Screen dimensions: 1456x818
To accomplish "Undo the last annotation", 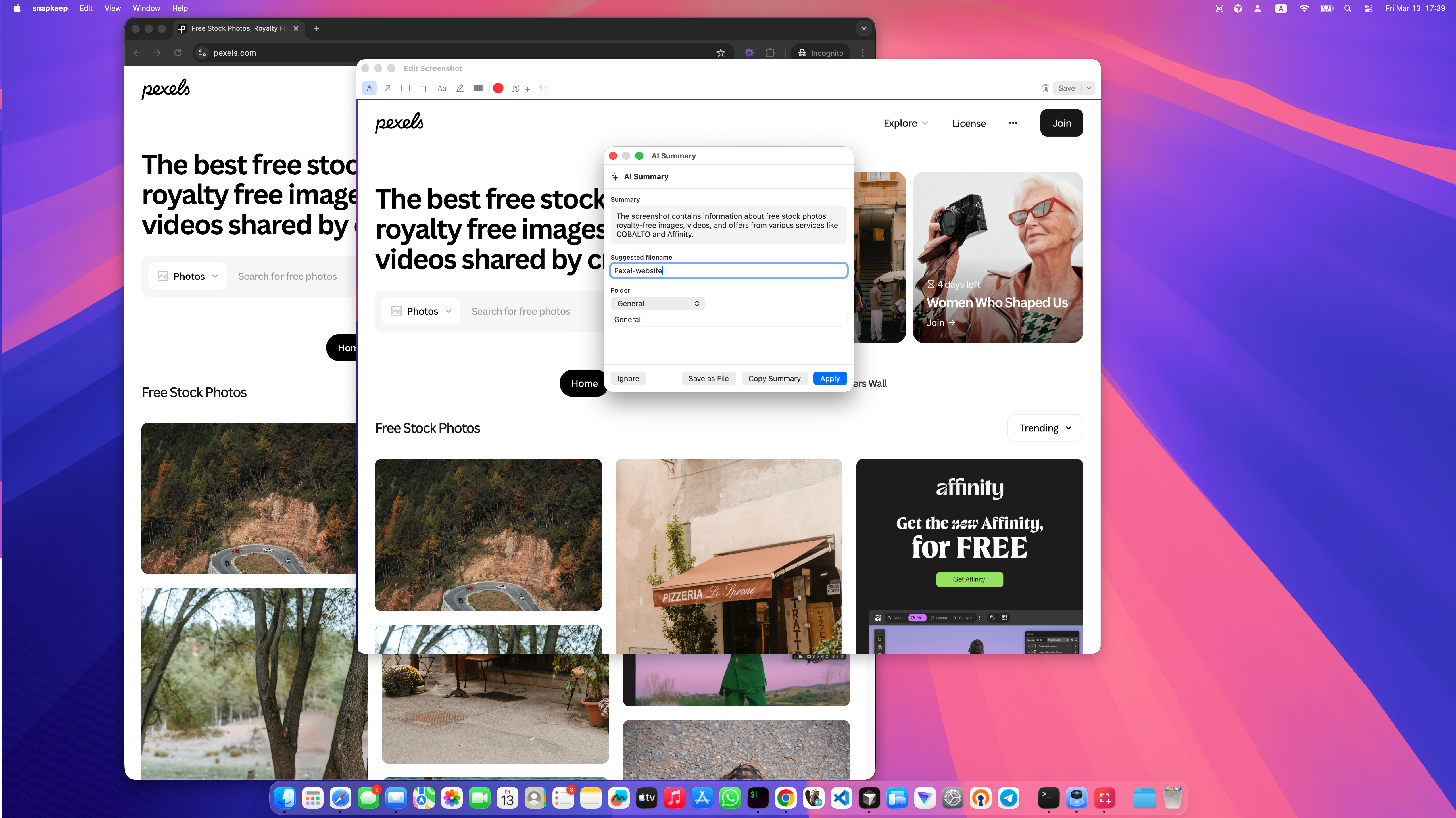I will click(x=543, y=88).
